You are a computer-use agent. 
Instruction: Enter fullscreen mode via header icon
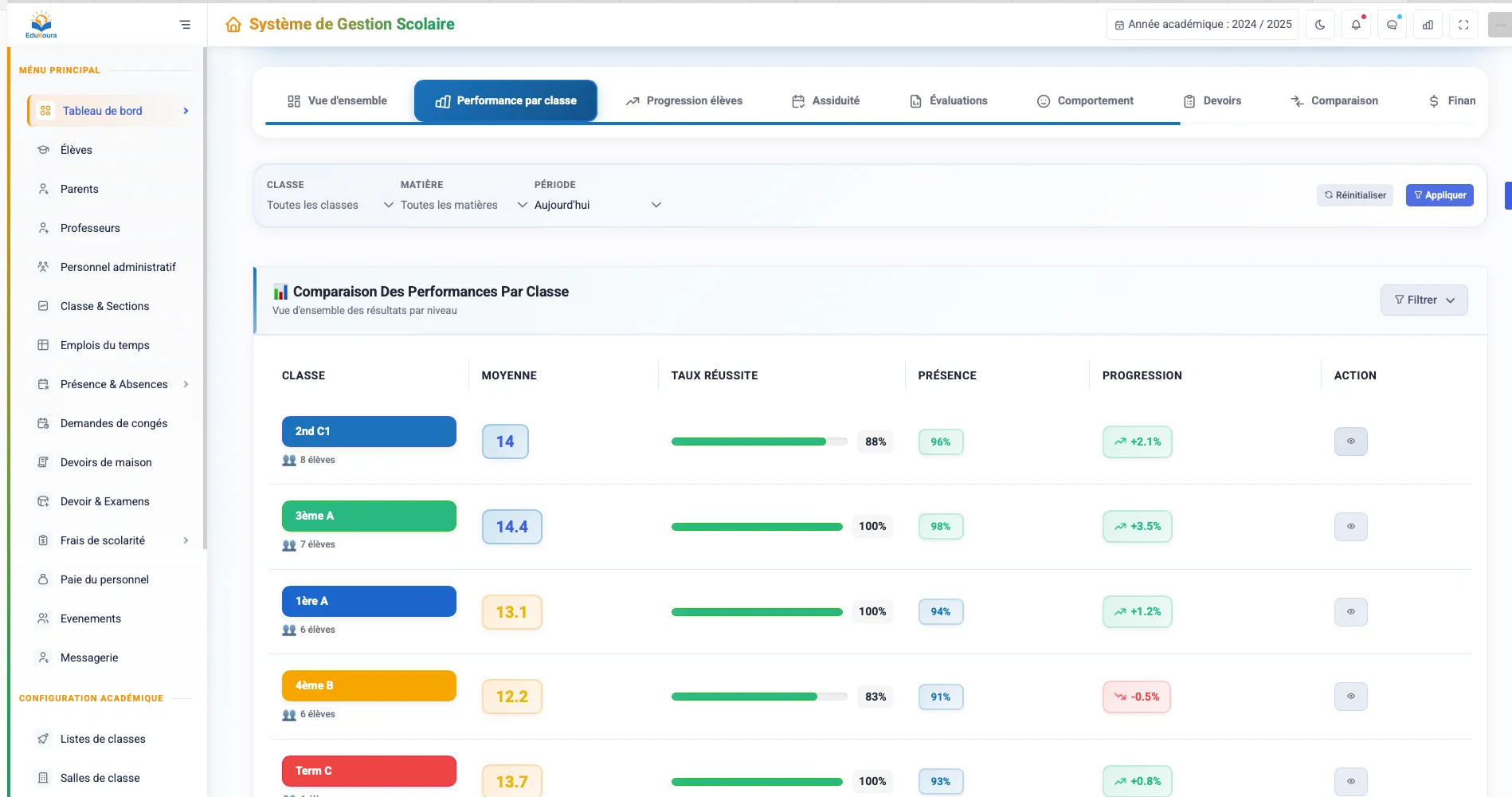(x=1463, y=25)
